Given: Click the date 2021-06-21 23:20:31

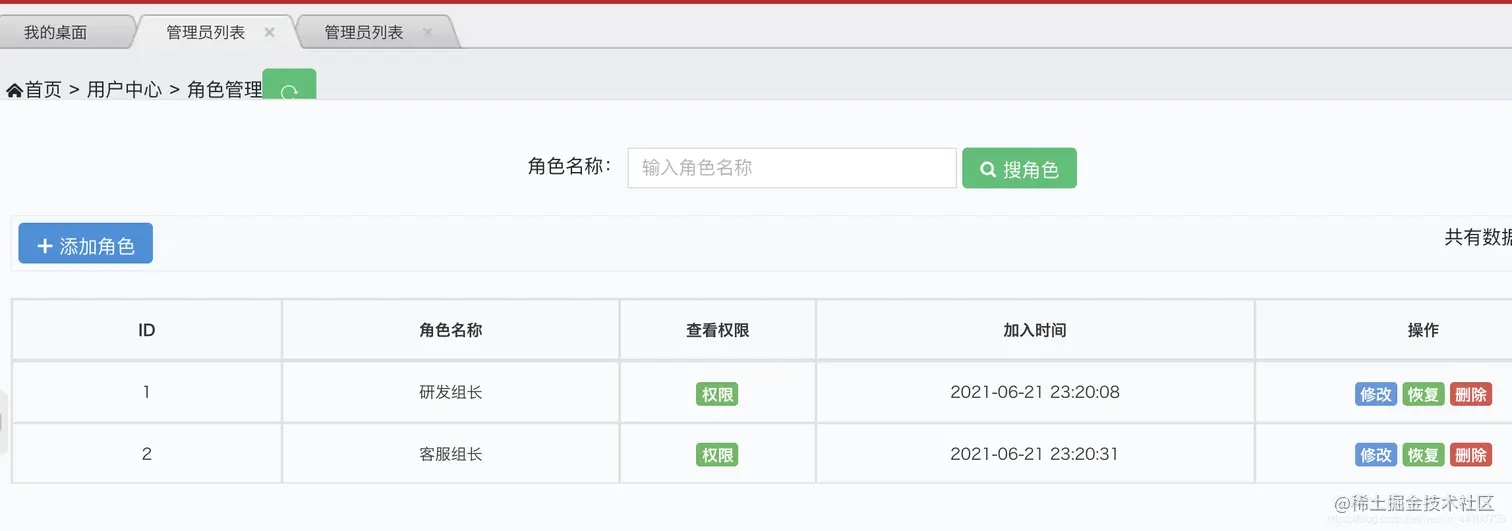Looking at the screenshot, I should (x=1035, y=454).
